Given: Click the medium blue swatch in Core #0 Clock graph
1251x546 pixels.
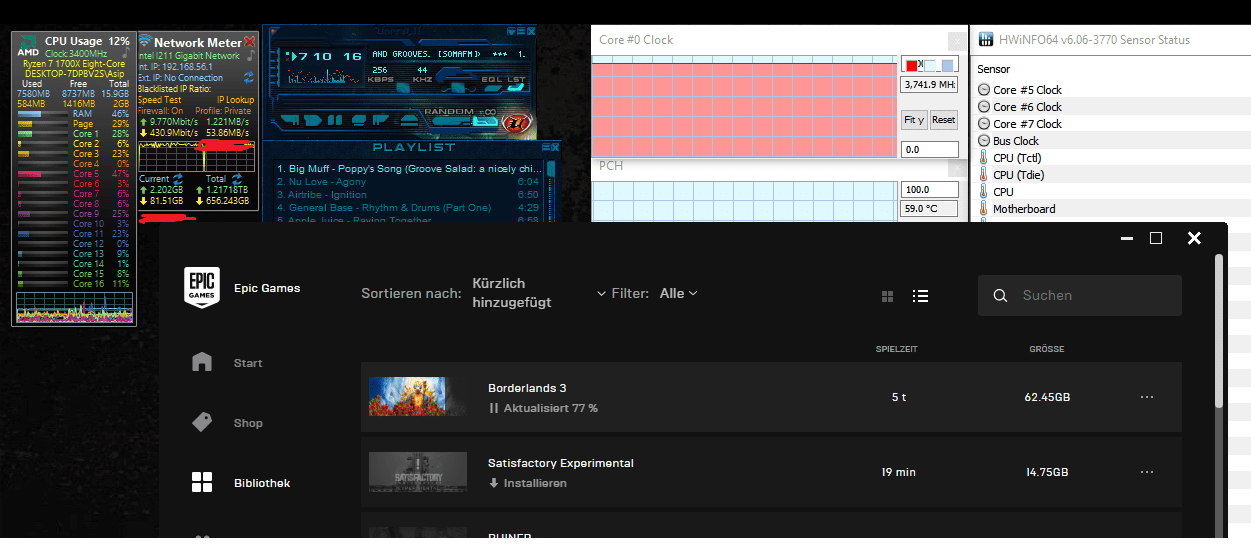Looking at the screenshot, I should coord(948,66).
